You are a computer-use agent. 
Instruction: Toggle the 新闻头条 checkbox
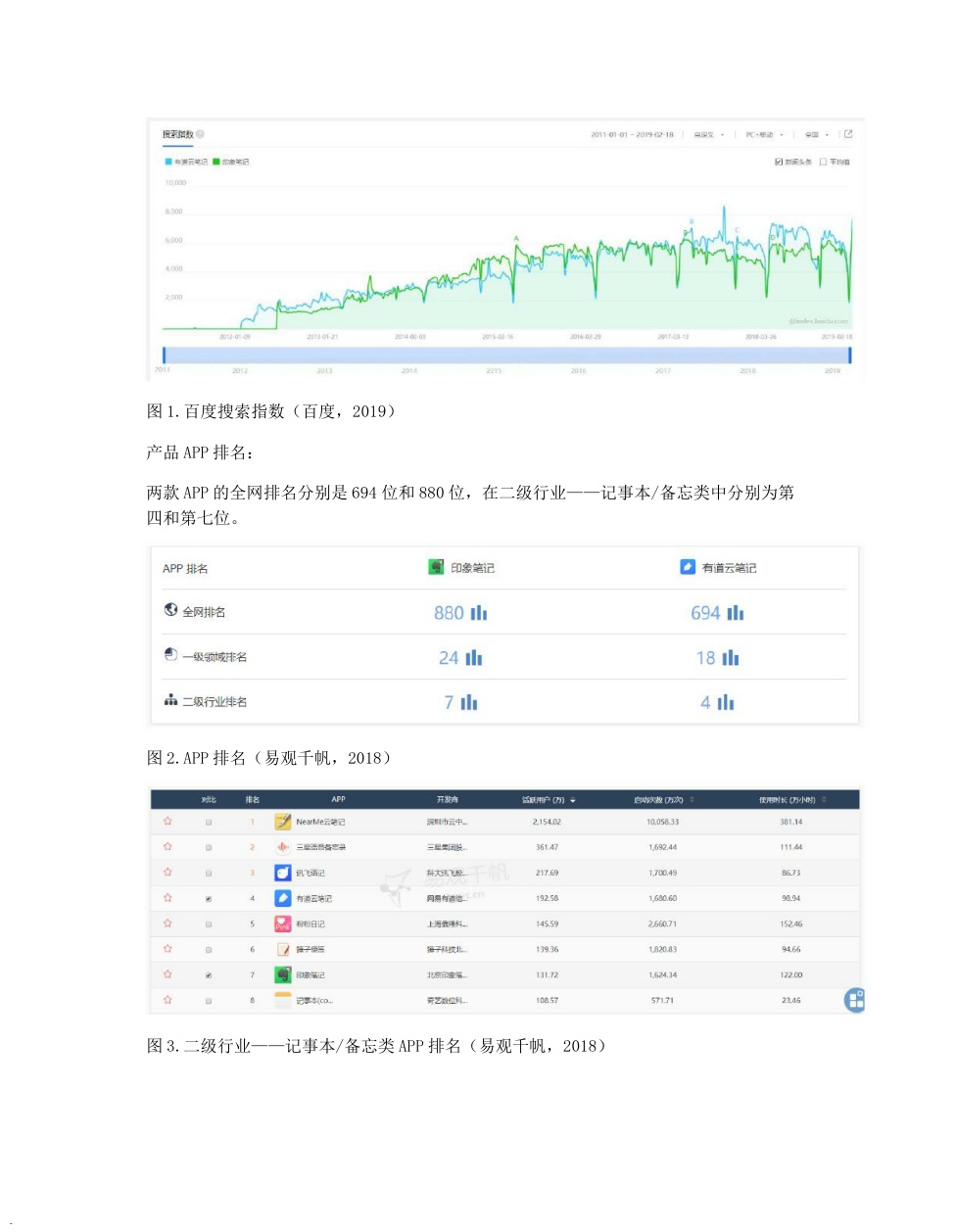[779, 162]
